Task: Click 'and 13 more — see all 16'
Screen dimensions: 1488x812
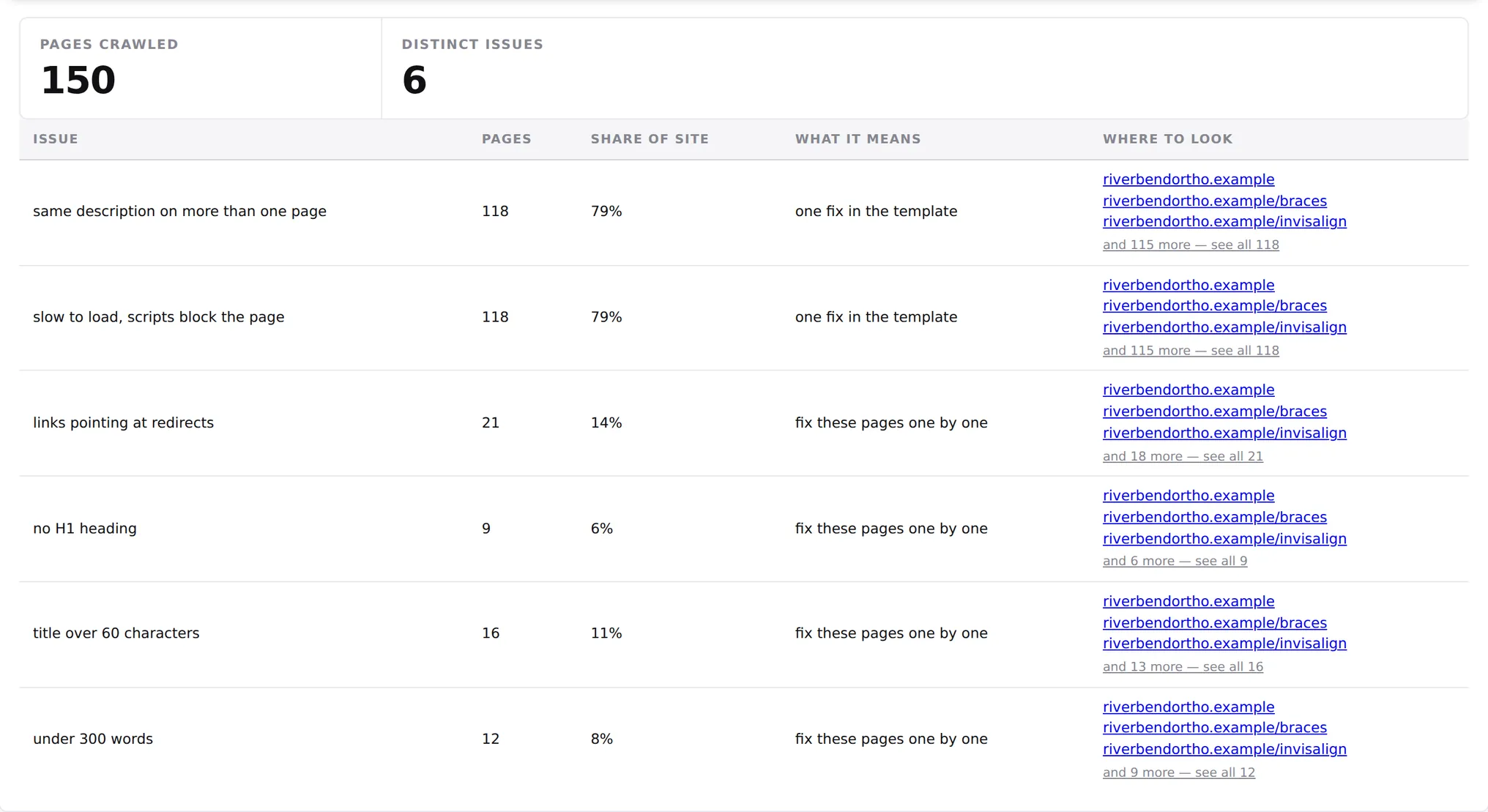Action: (1183, 666)
